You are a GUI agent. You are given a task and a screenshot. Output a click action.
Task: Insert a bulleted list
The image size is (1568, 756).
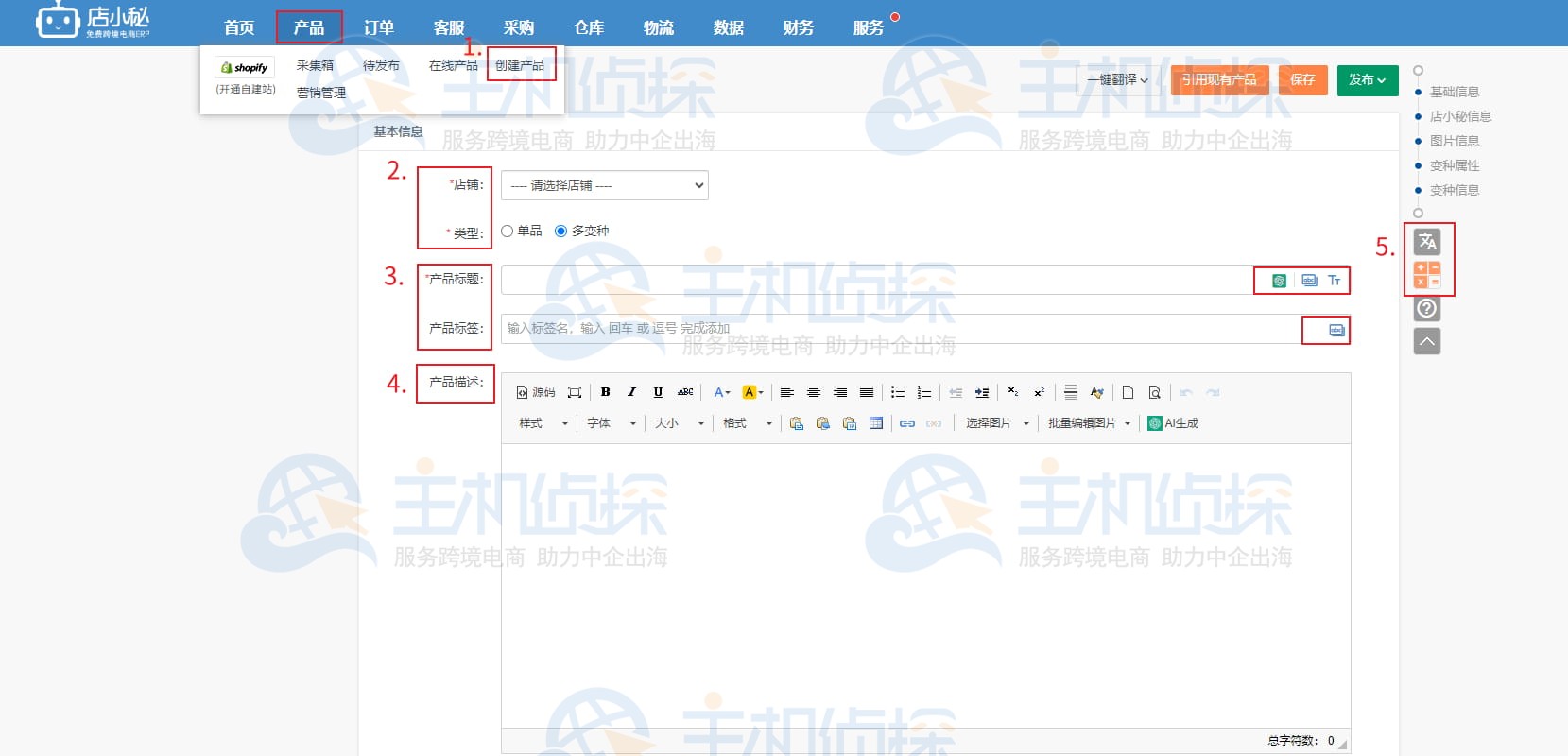898,392
